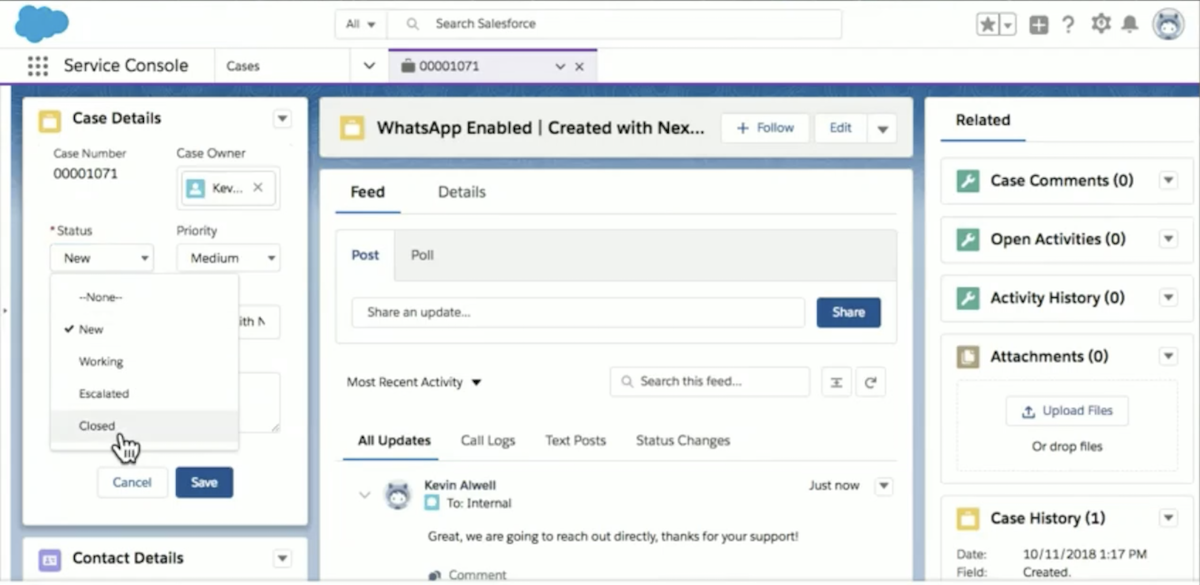The width and height of the screenshot is (1200, 585).
Task: Close the 00001071 workspace tab
Action: 579,67
